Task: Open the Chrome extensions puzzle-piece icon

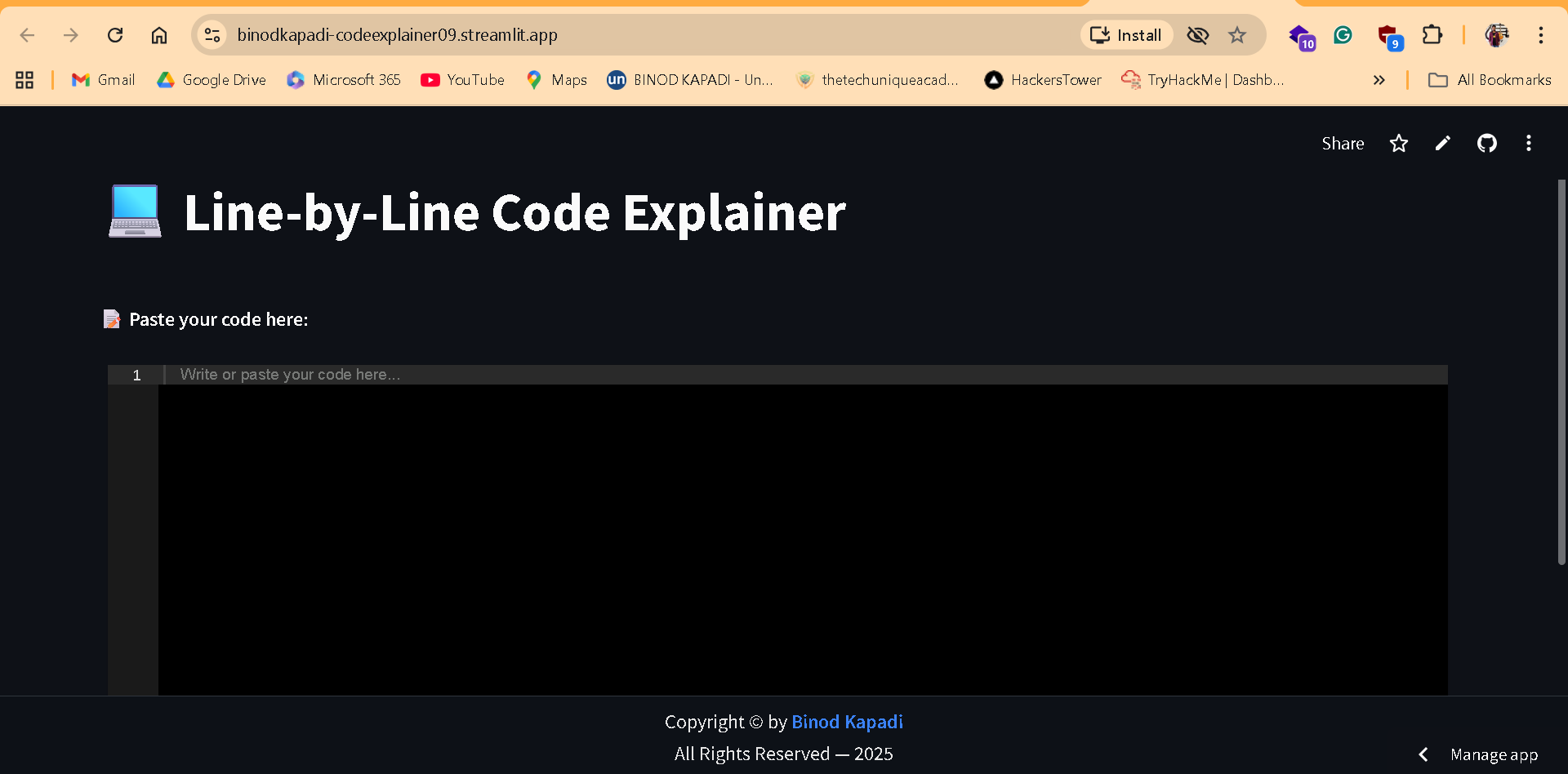Action: [x=1433, y=35]
